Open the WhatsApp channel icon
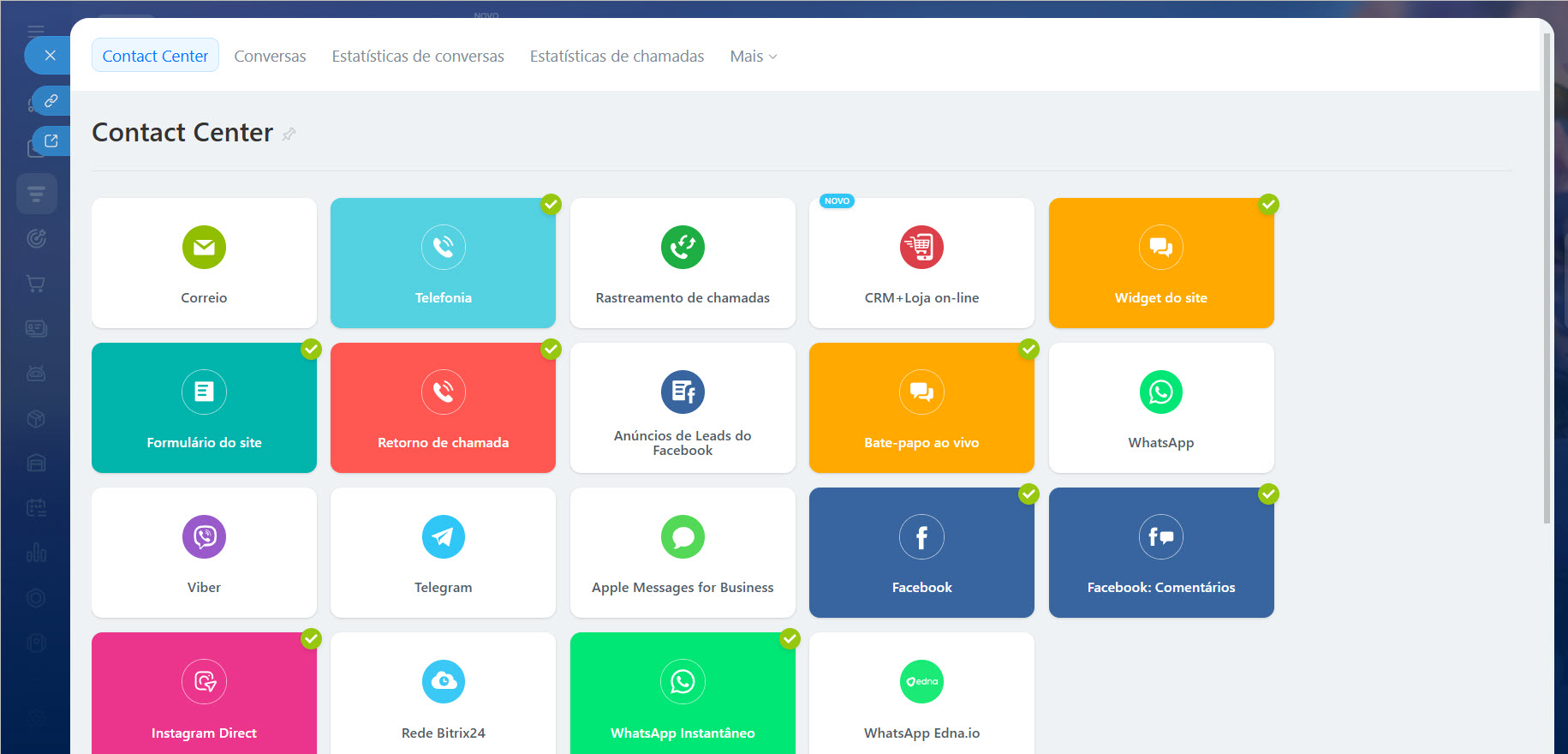 [x=1160, y=392]
